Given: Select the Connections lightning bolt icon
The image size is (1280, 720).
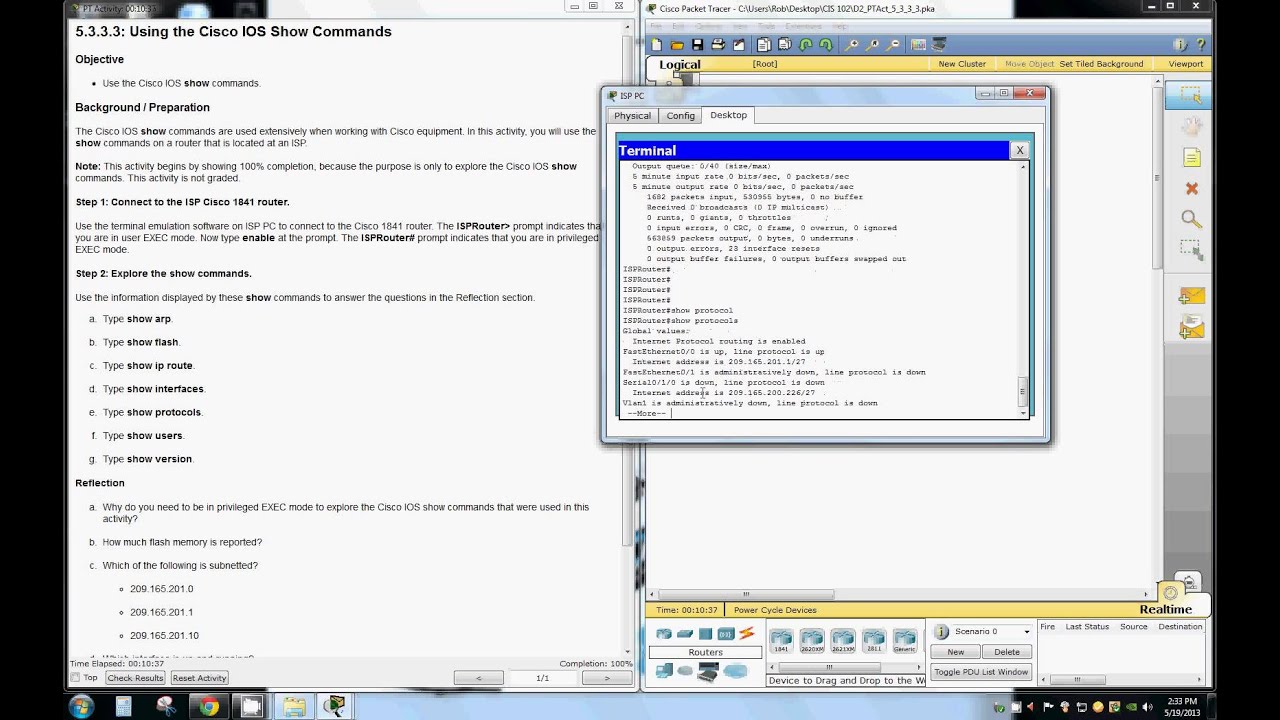Looking at the screenshot, I should tap(746, 634).
